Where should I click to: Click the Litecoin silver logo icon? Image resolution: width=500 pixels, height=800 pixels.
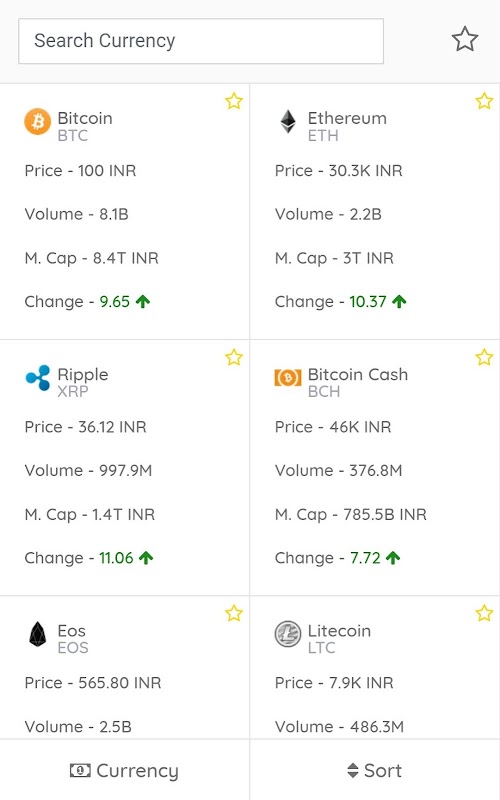(288, 634)
